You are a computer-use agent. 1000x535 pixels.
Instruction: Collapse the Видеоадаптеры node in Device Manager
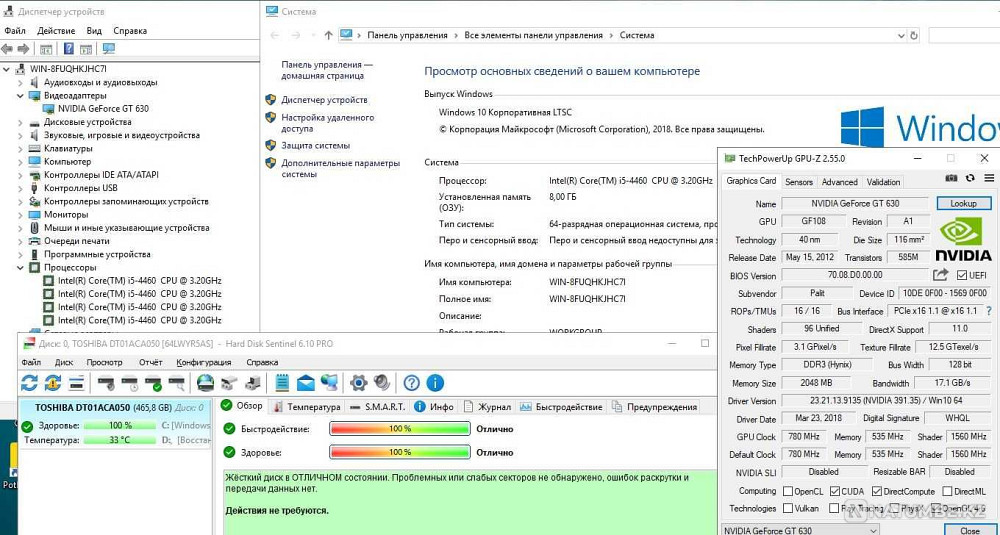(20, 96)
